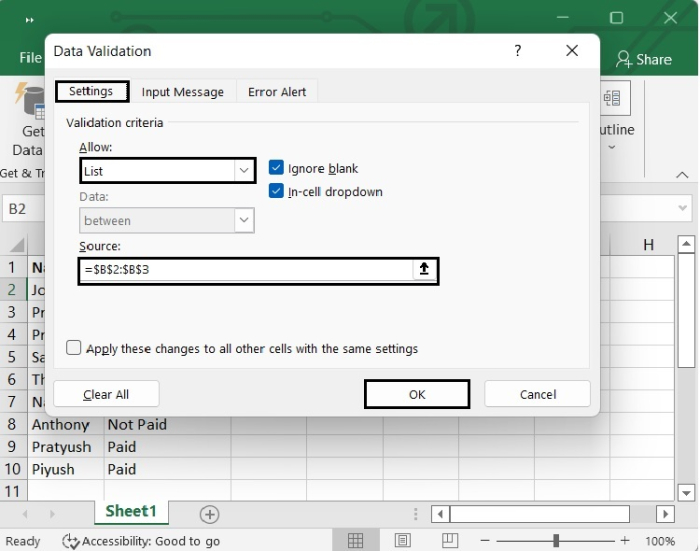Screen dimensions: 700x551
Task: Click zoom out minus icon
Action: tap(485, 541)
